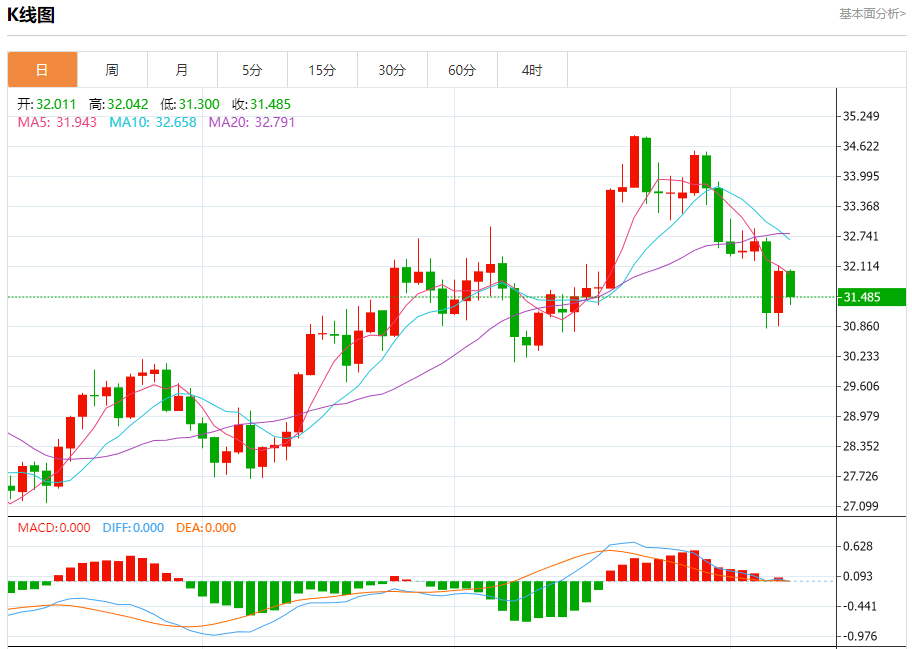912x649 pixels.
Task: Click the 28.979 price axis label
Action: click(861, 416)
